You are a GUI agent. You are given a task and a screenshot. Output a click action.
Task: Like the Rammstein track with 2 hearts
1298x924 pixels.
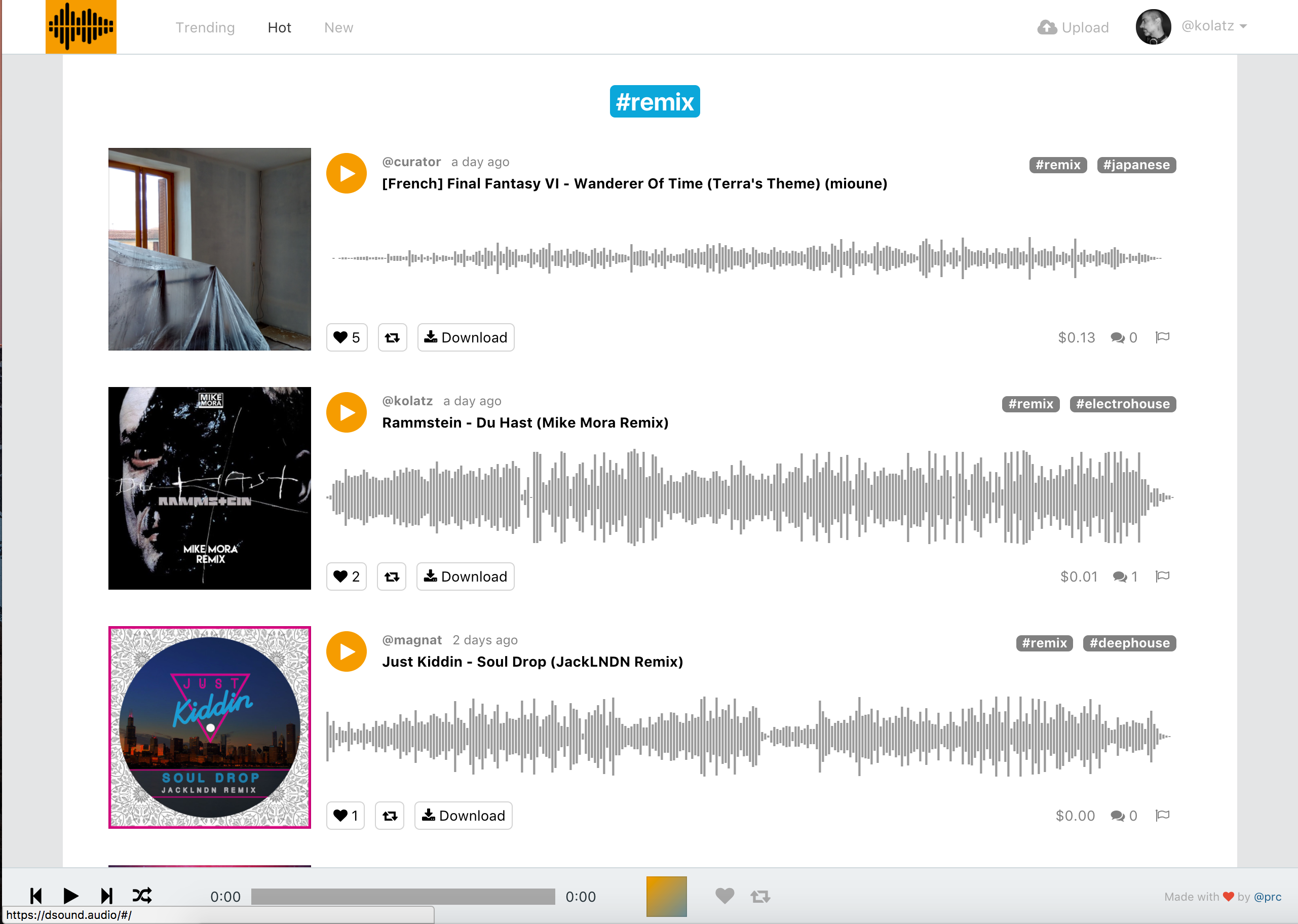[346, 576]
